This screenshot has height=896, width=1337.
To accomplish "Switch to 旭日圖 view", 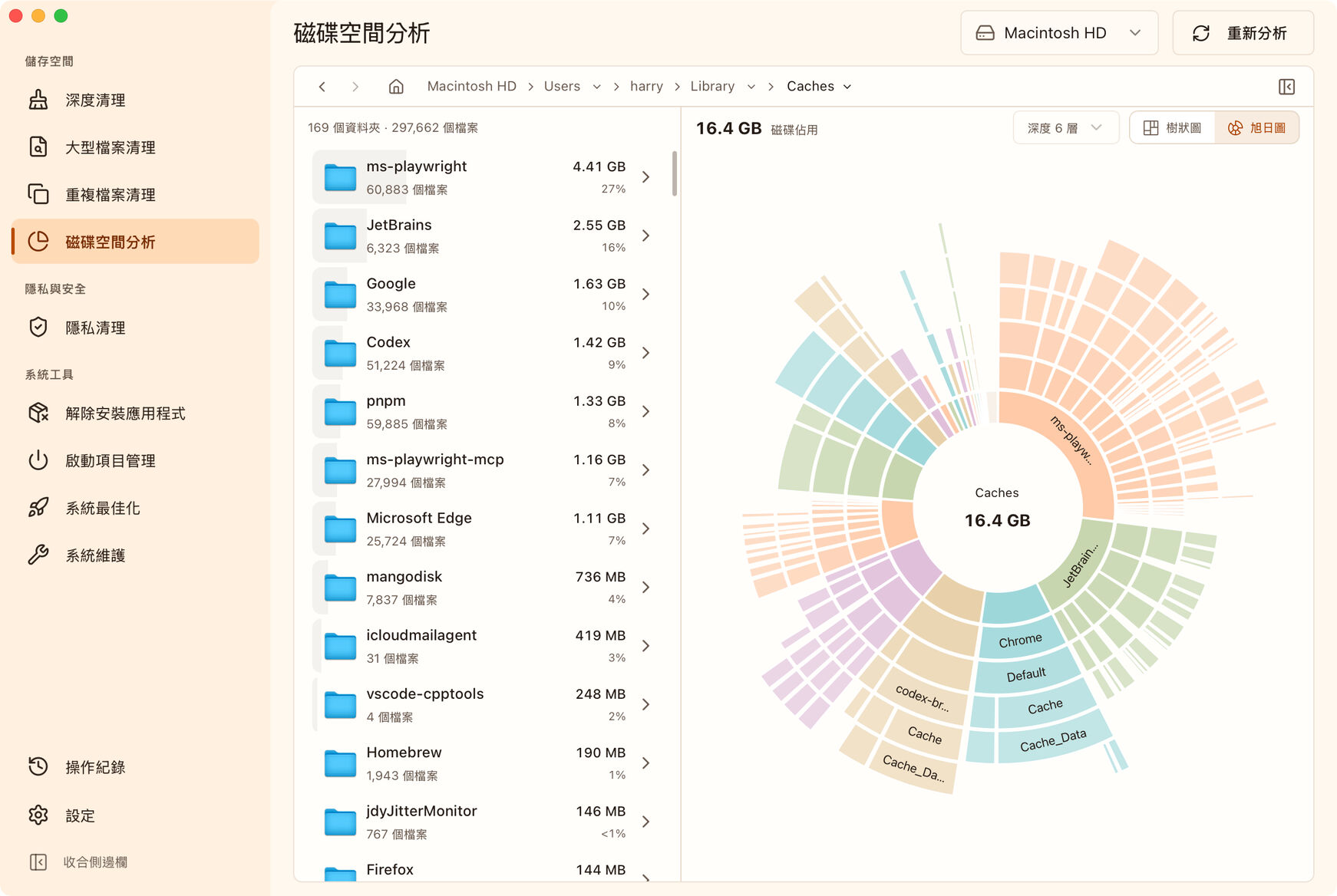I will click(x=1257, y=128).
